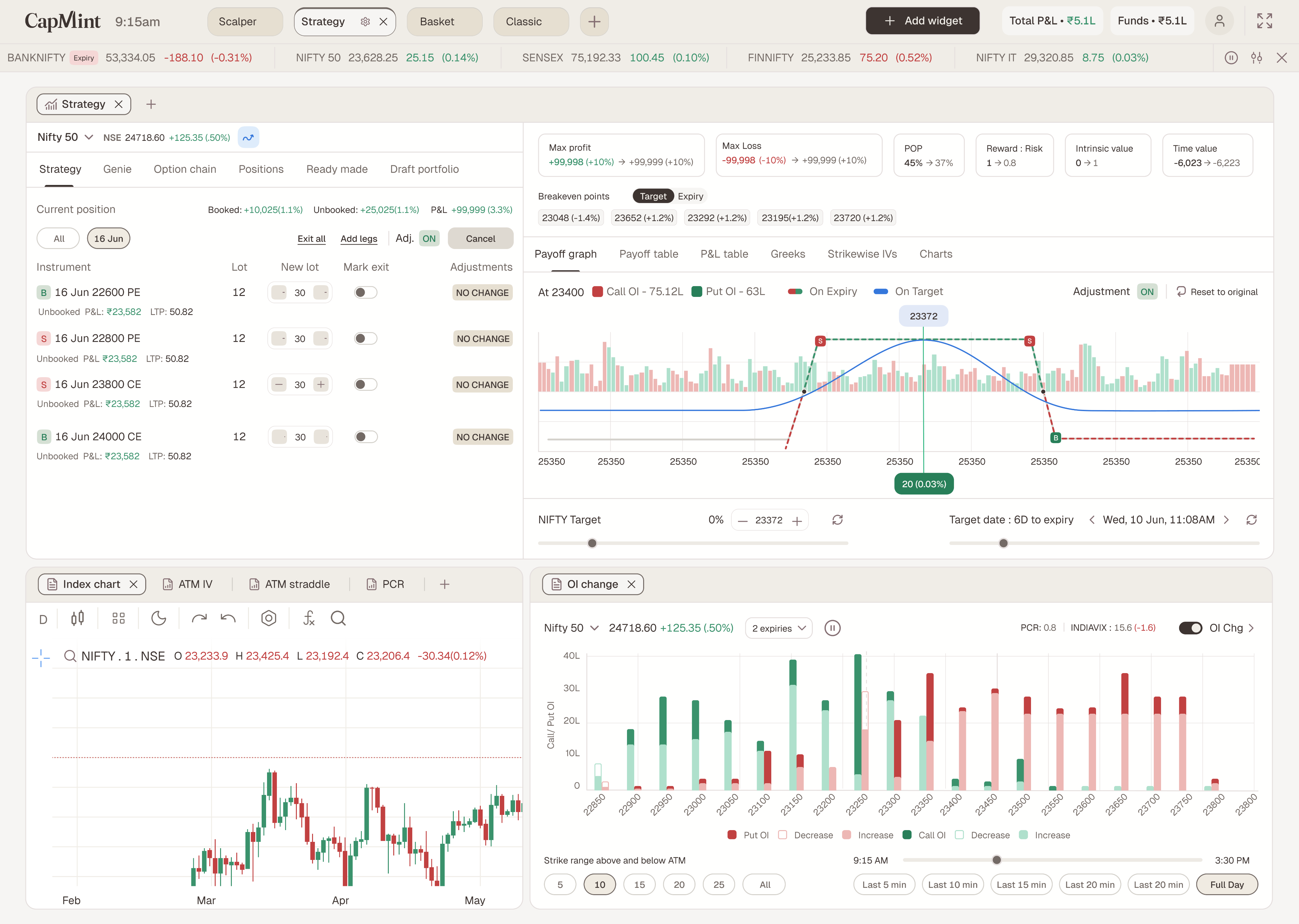Open the Positions tab
Screen dimensions: 1299x924
coord(261,169)
